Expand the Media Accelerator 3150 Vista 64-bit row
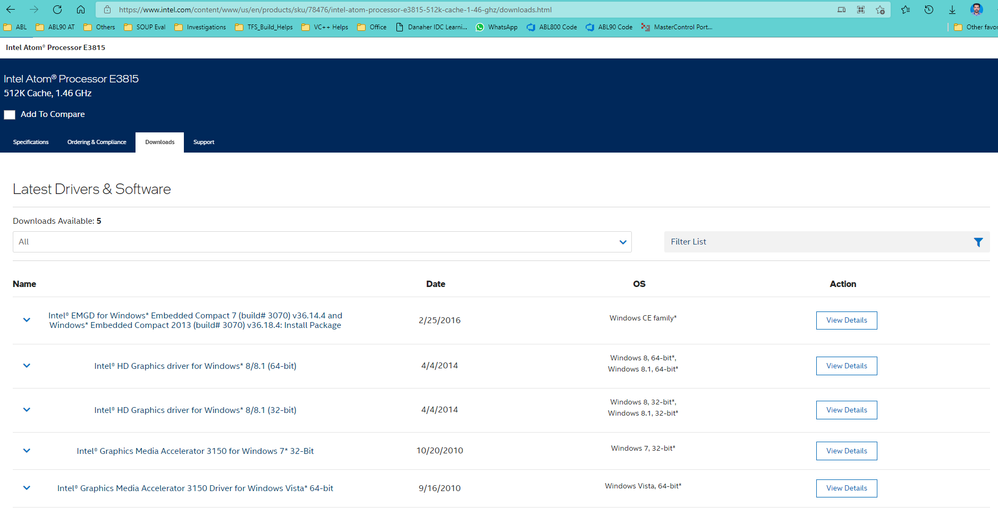Viewport: 998px width, 531px height. click(x=27, y=488)
